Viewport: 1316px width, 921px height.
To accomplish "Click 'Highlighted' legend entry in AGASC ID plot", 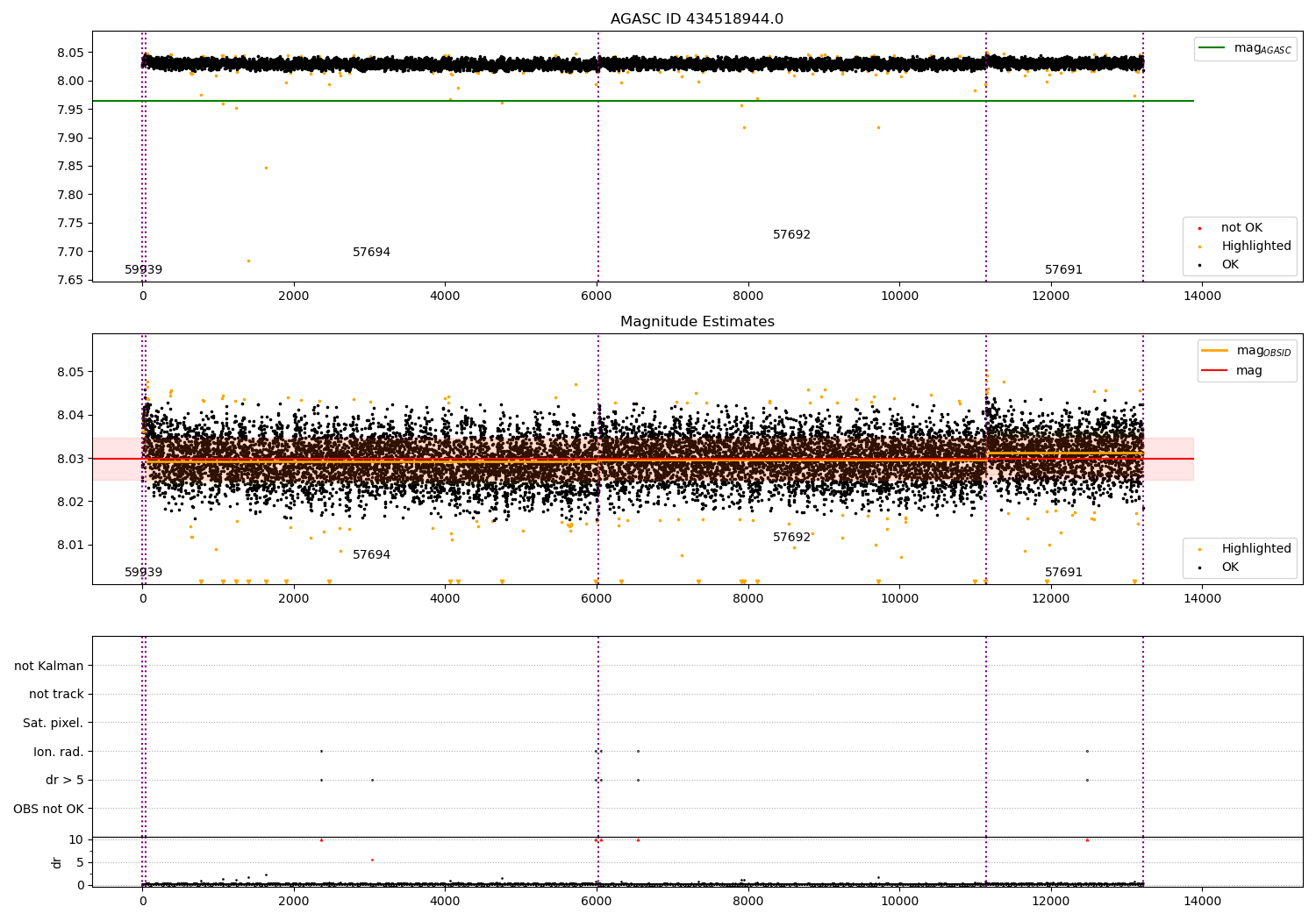I will (x=1256, y=246).
